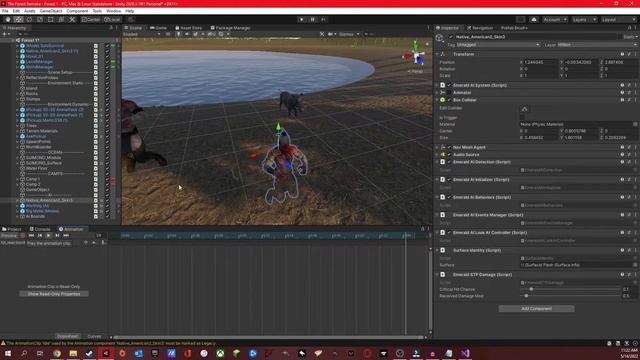
Task: Open the Component menu
Action: pyautogui.click(x=77, y=11)
